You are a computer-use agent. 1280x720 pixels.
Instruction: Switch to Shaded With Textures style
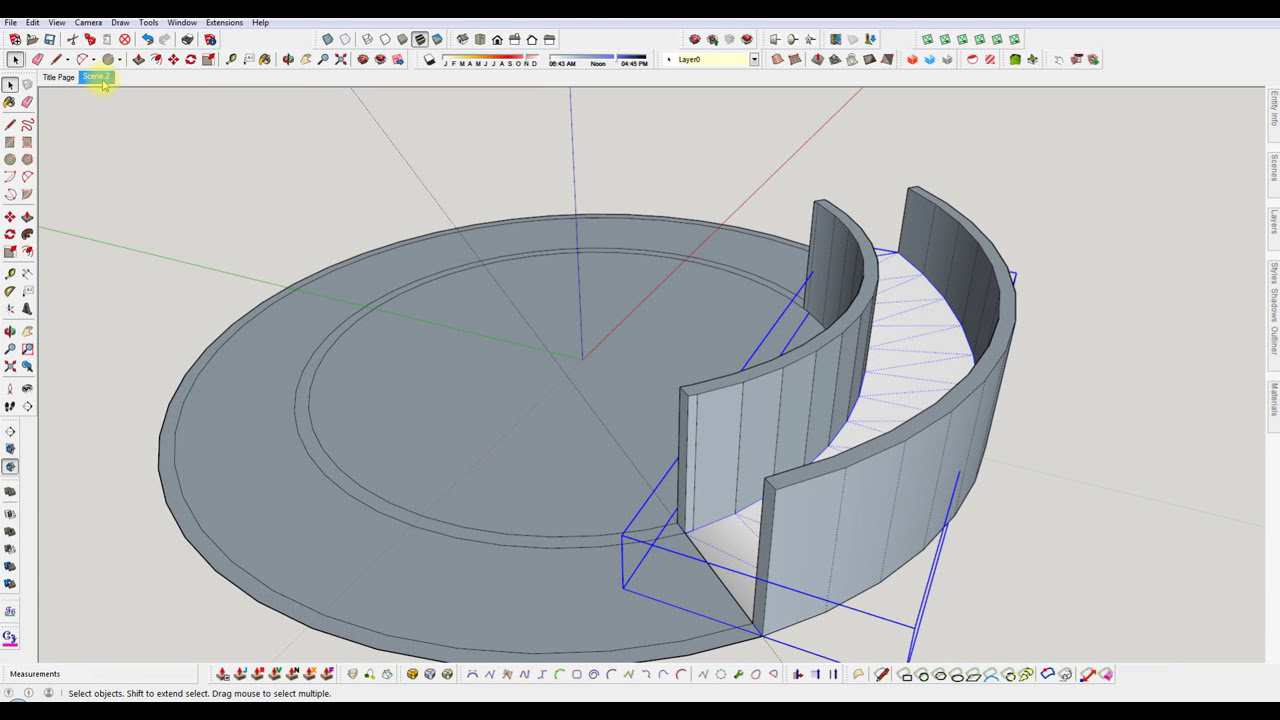pyautogui.click(x=419, y=40)
